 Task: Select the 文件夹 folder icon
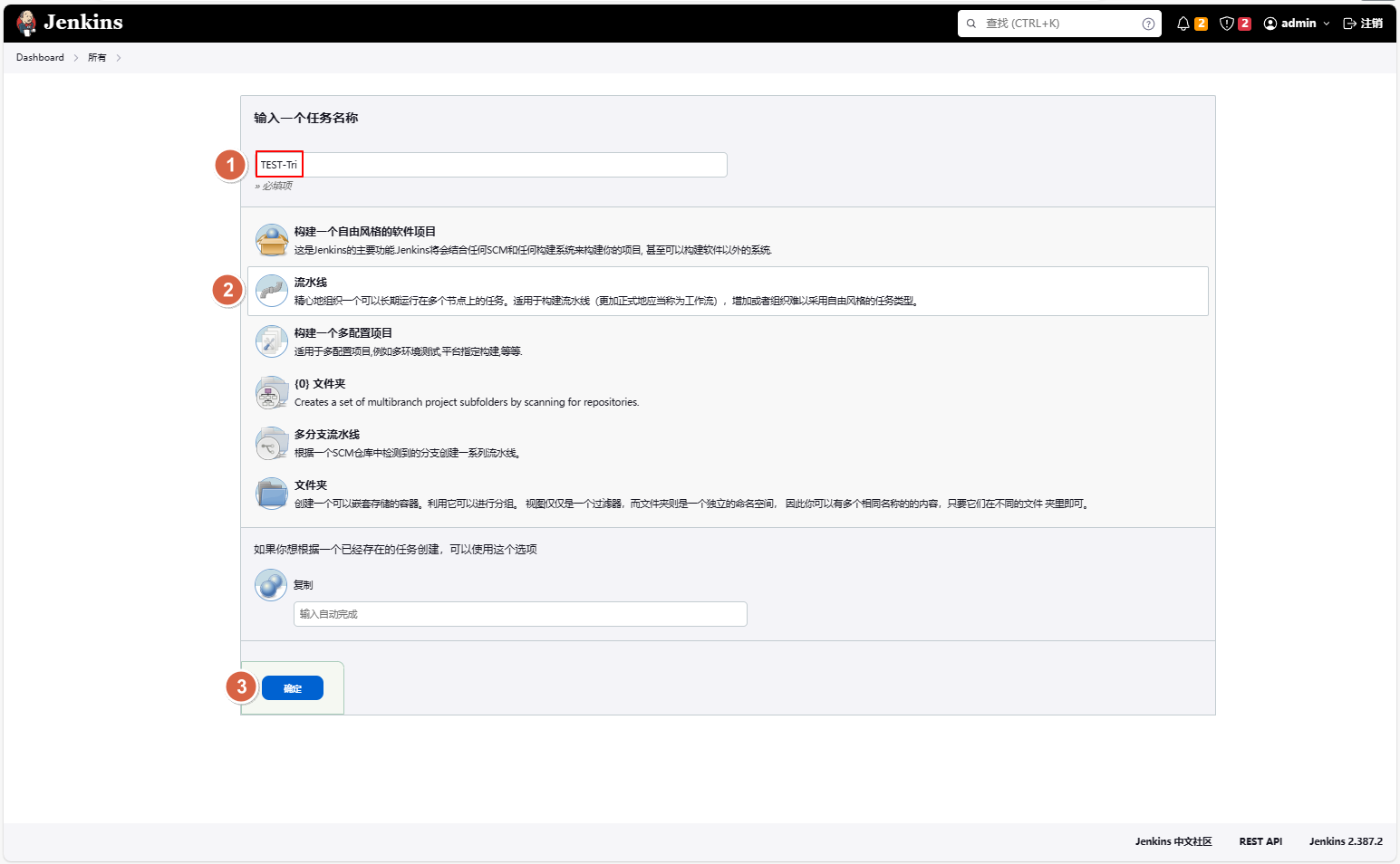tap(272, 494)
